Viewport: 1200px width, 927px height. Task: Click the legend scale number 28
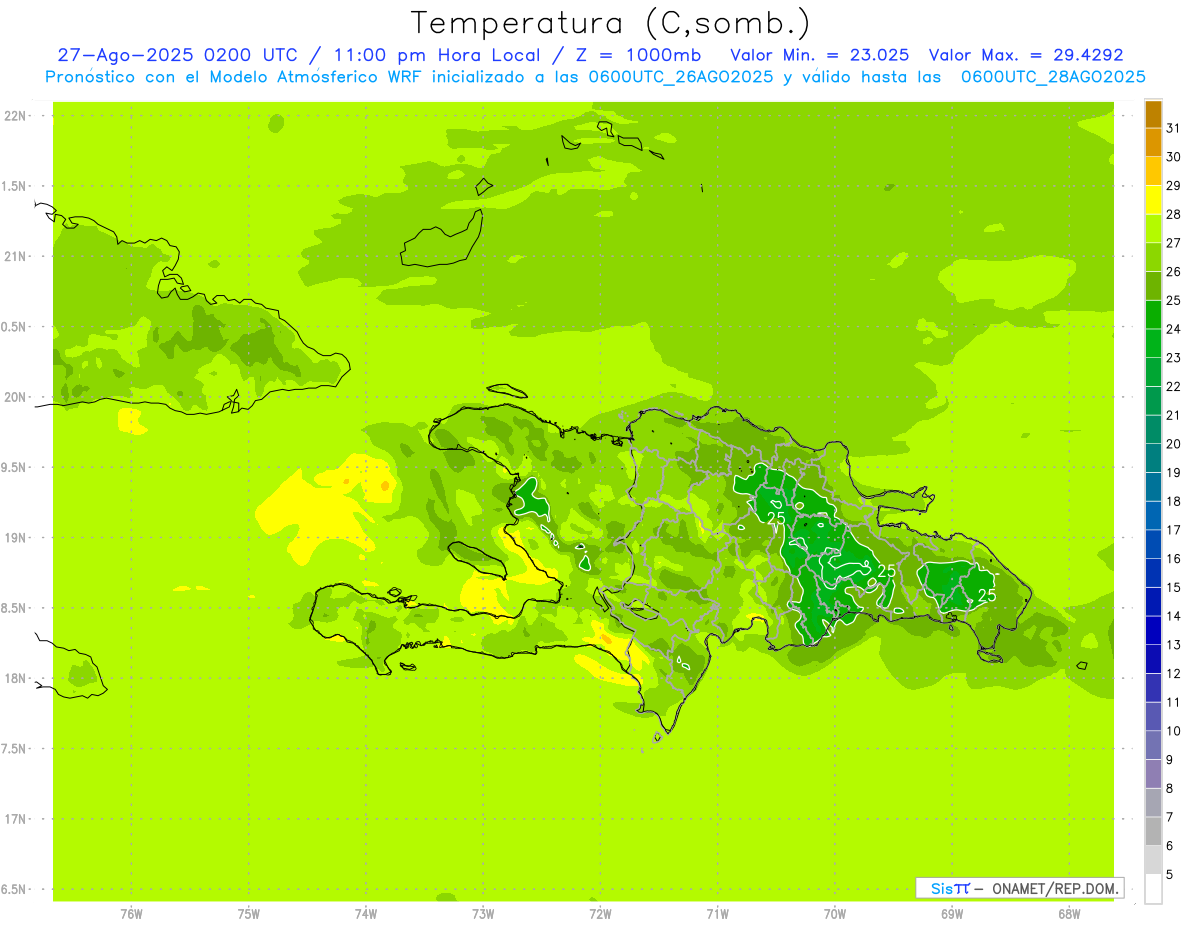coord(1173,214)
